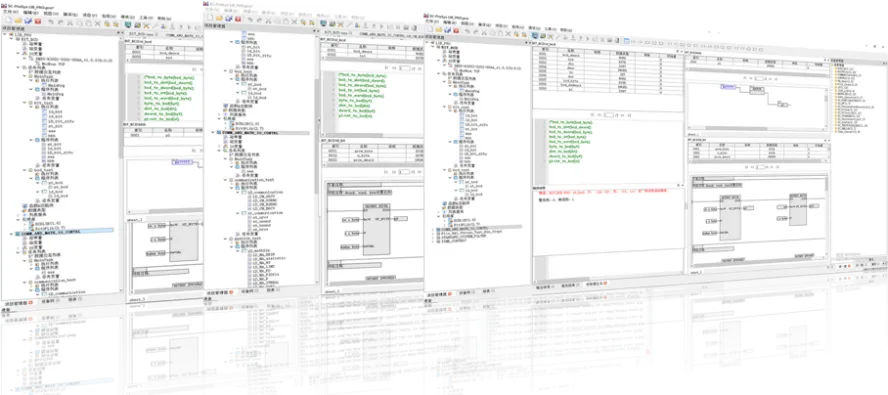The image size is (888, 395).
Task: Click the delete X icon in the leftmost window toolbar
Action: click(97, 23)
